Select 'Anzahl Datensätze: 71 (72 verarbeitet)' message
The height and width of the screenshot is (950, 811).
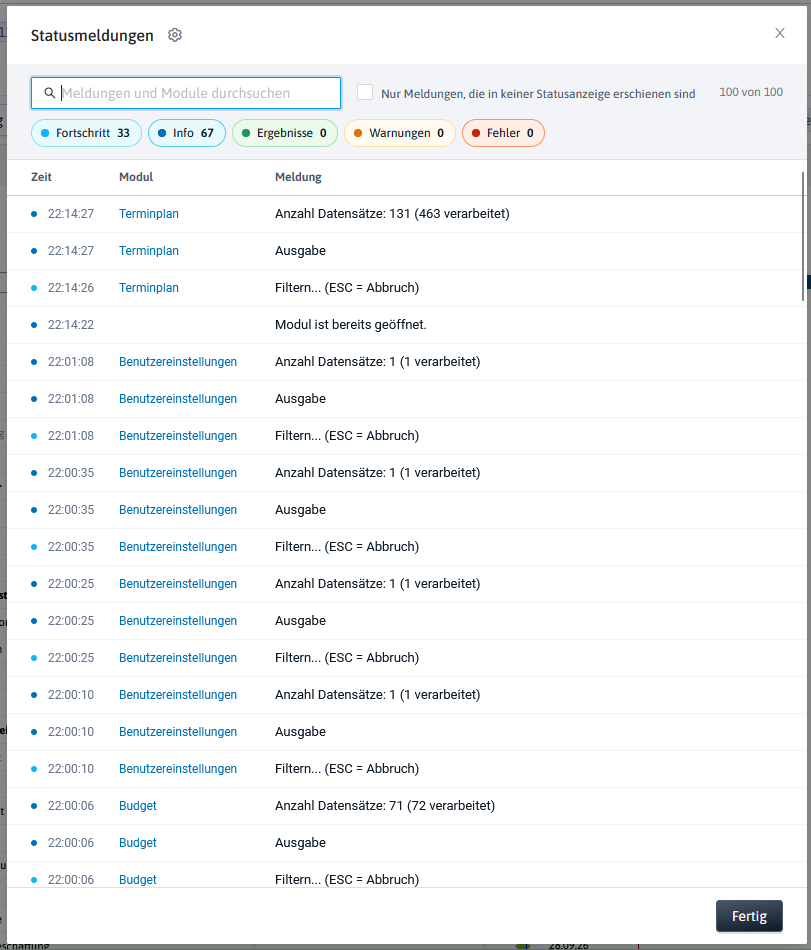coord(385,806)
